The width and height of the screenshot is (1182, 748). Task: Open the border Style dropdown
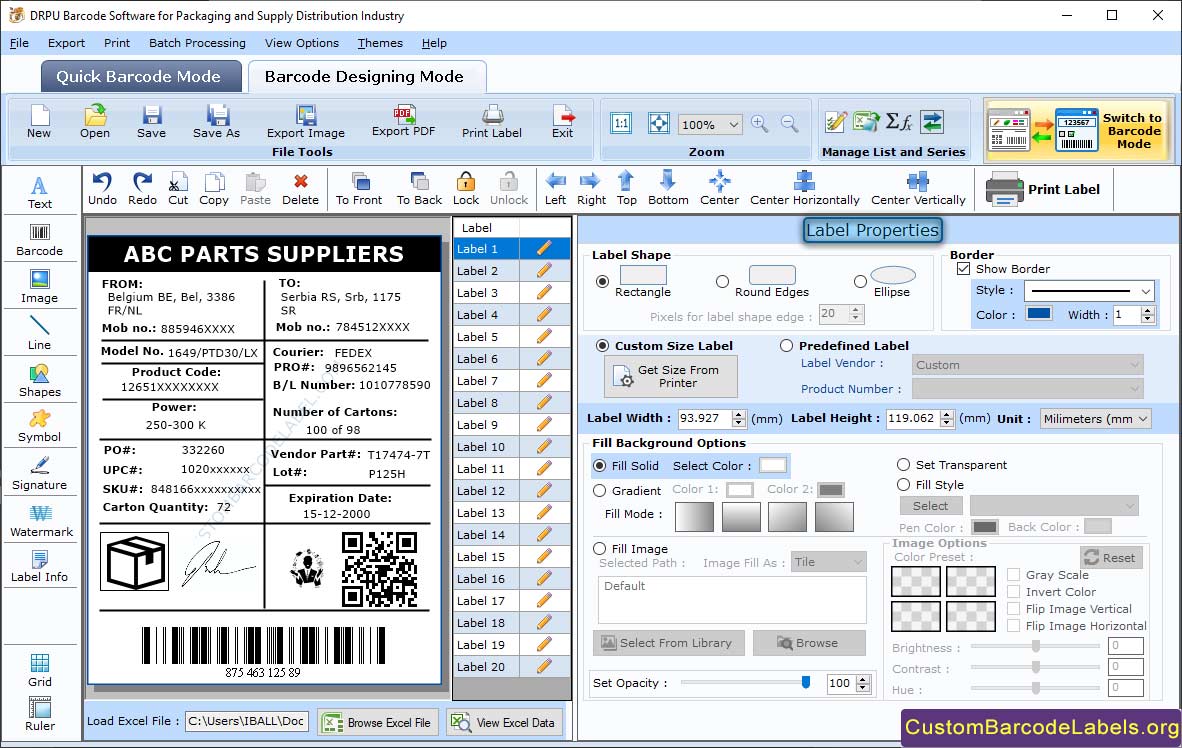[1145, 290]
